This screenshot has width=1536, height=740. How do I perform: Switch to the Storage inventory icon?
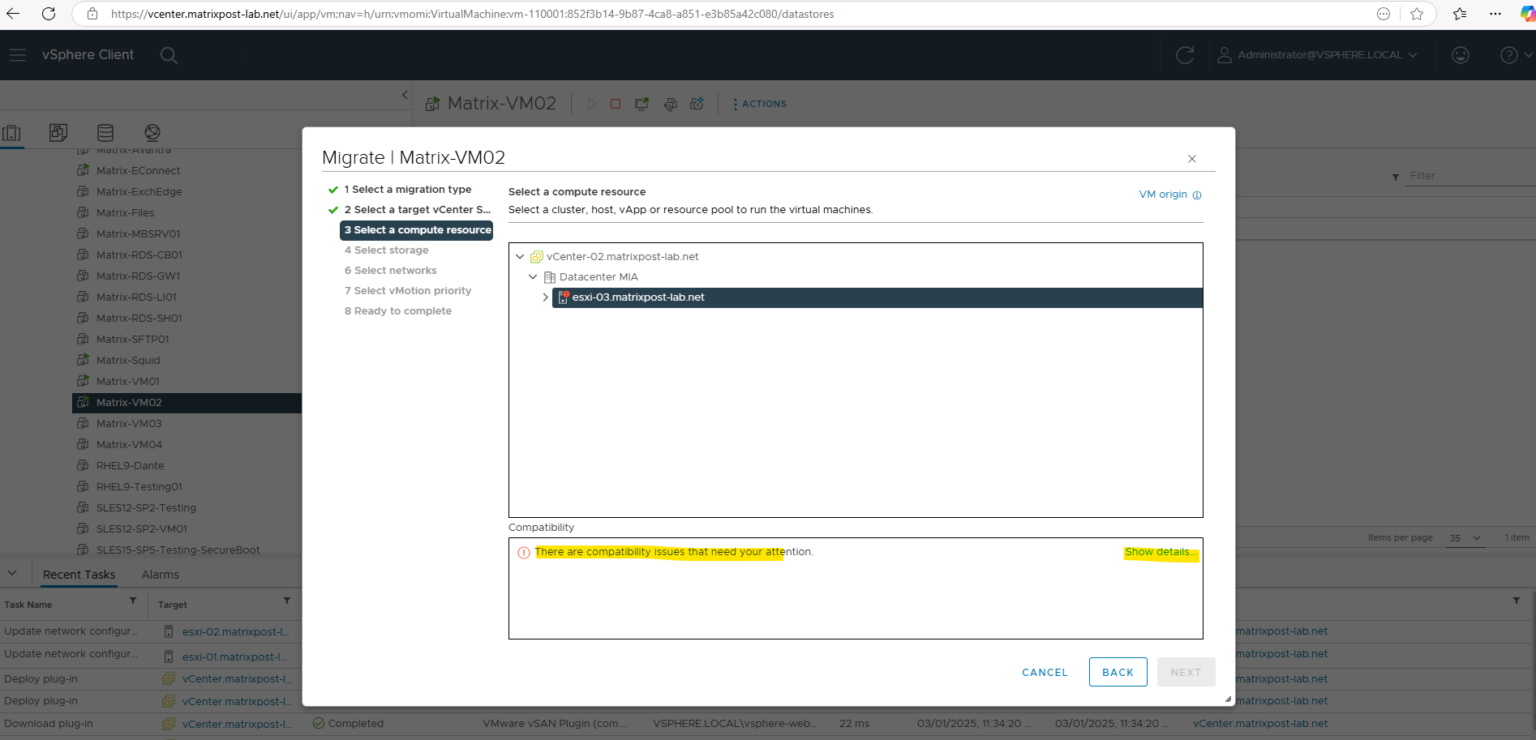pyautogui.click(x=104, y=131)
